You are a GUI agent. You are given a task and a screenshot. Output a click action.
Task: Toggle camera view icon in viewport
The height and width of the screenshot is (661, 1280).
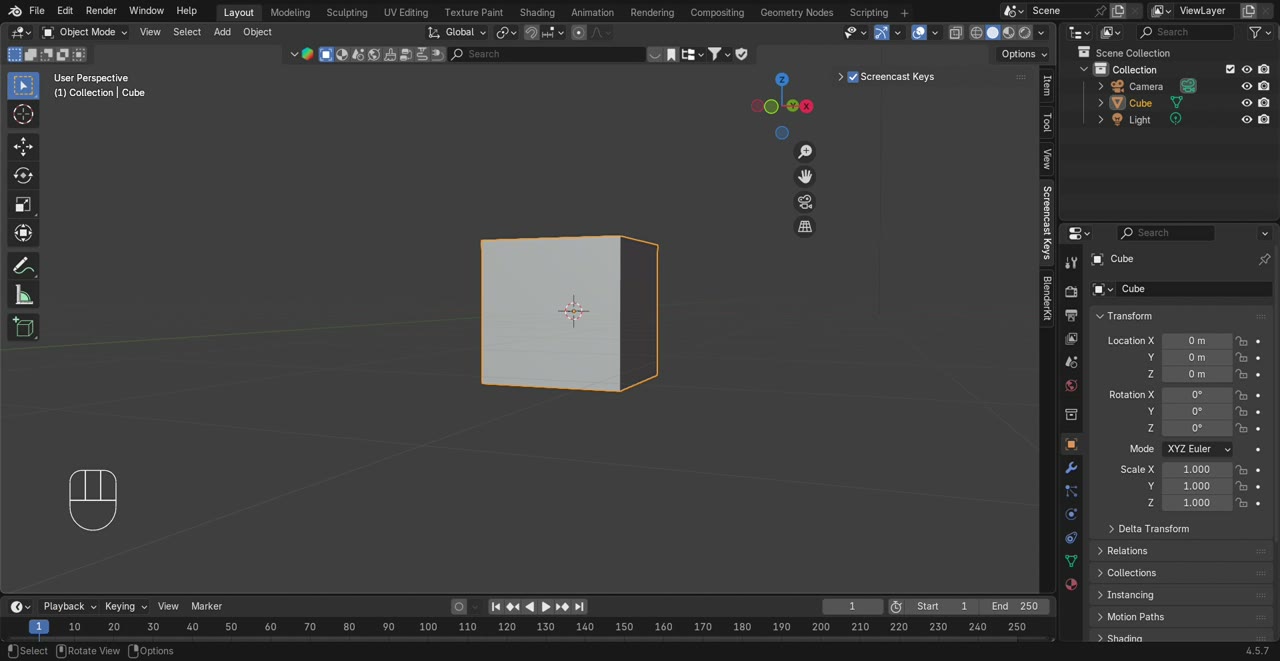click(x=805, y=202)
